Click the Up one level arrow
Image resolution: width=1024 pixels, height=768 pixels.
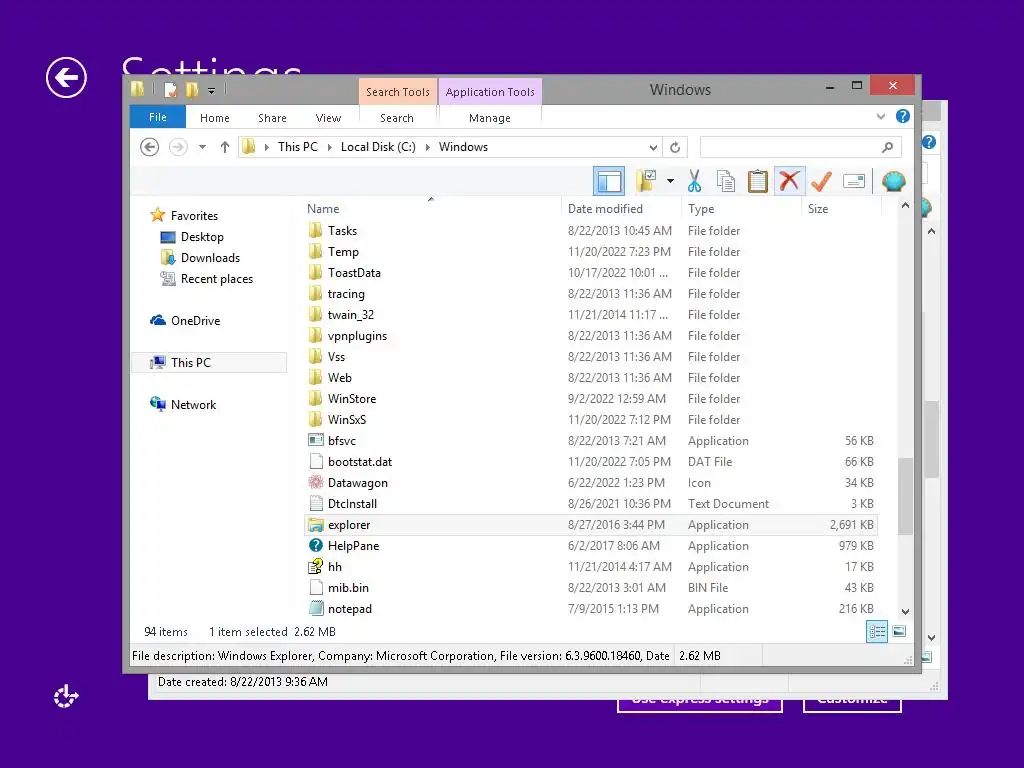225,147
